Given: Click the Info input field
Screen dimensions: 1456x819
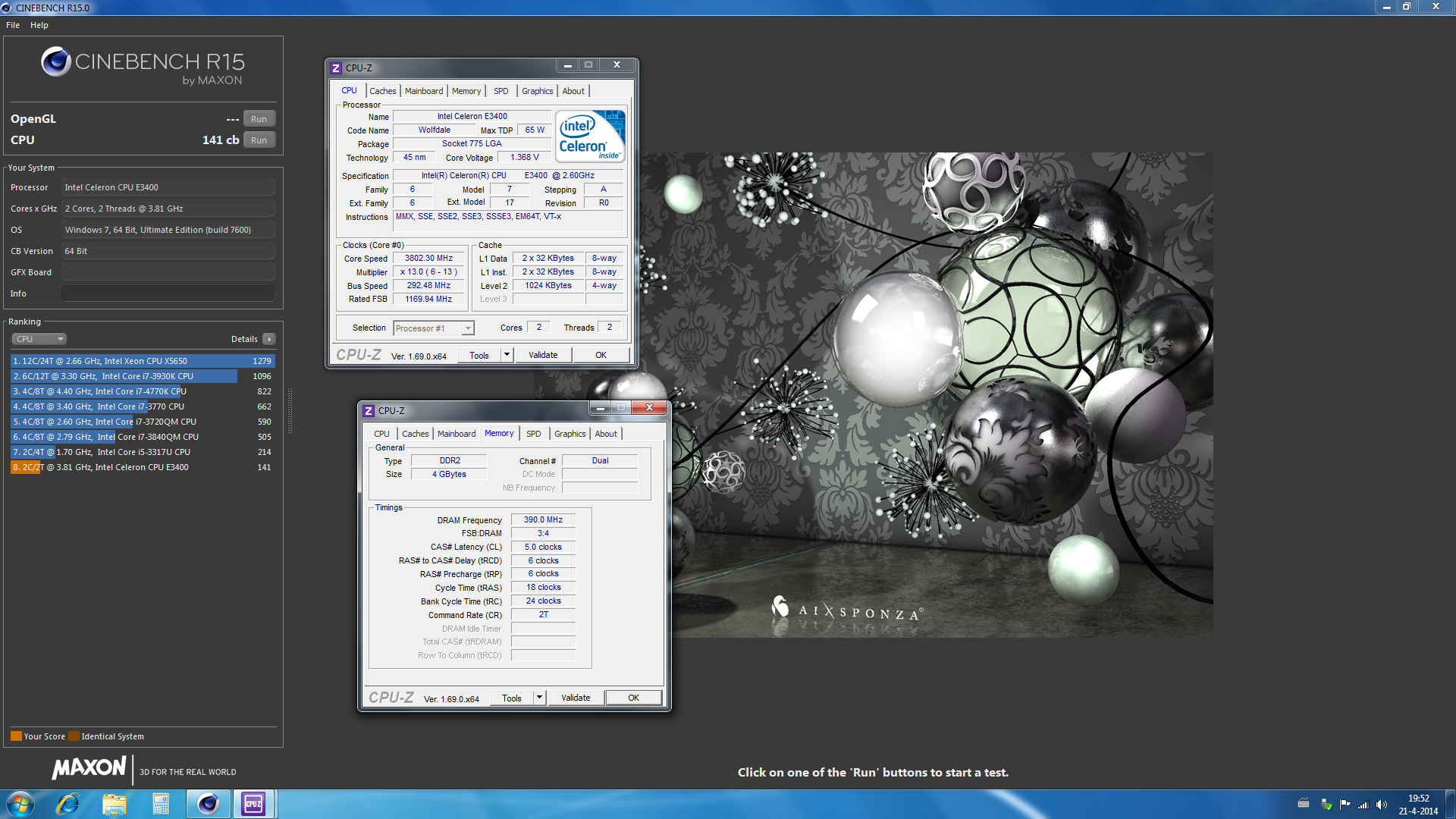Looking at the screenshot, I should coord(168,293).
